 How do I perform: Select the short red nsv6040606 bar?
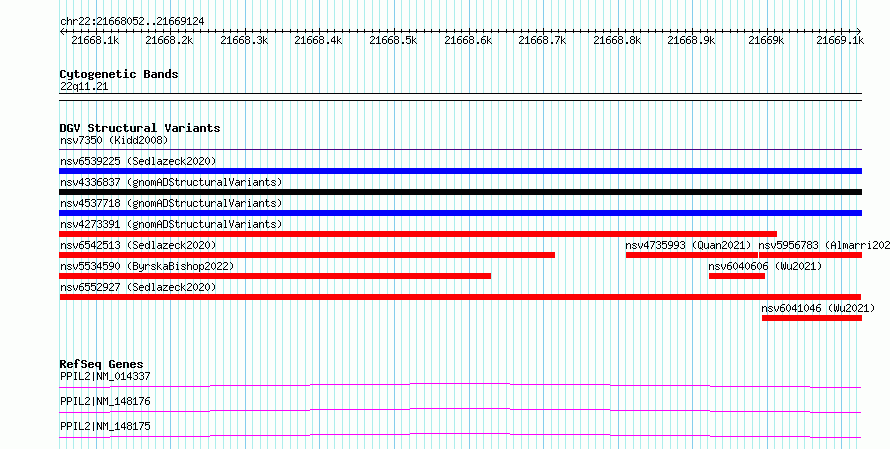point(737,276)
